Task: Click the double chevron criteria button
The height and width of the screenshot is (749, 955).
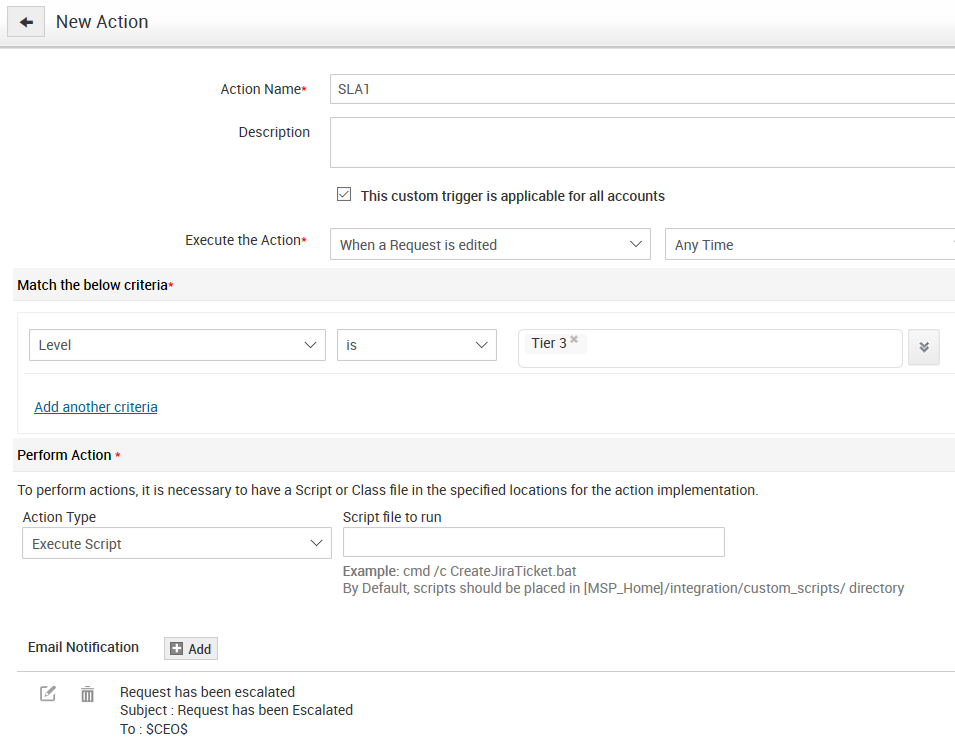Action: pyautogui.click(x=923, y=347)
